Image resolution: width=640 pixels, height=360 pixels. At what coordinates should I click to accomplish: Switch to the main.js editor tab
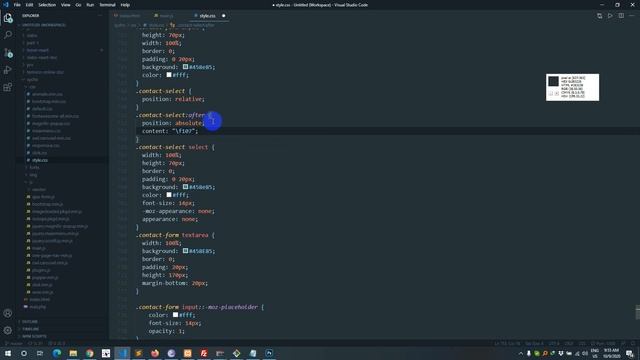(x=167, y=16)
